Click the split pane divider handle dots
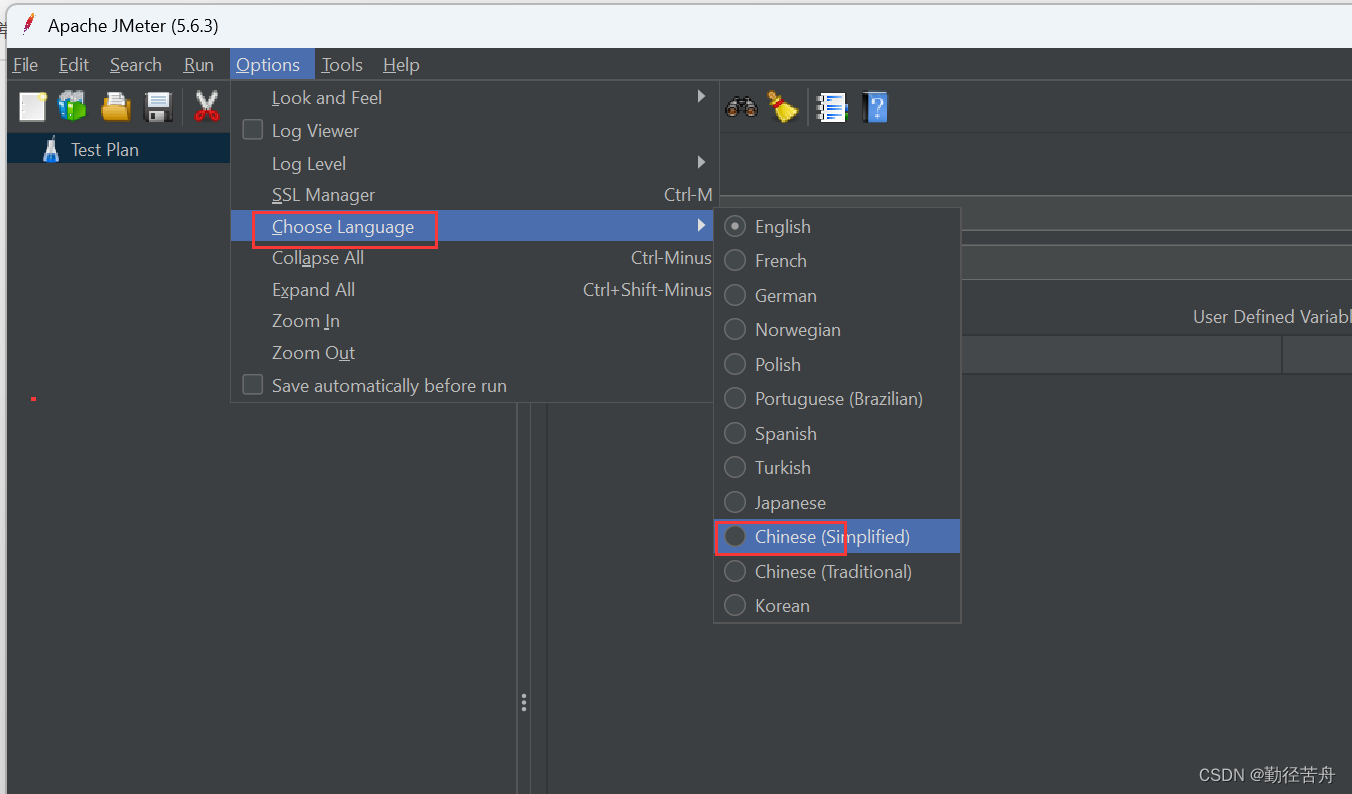1352x794 pixels. [523, 703]
